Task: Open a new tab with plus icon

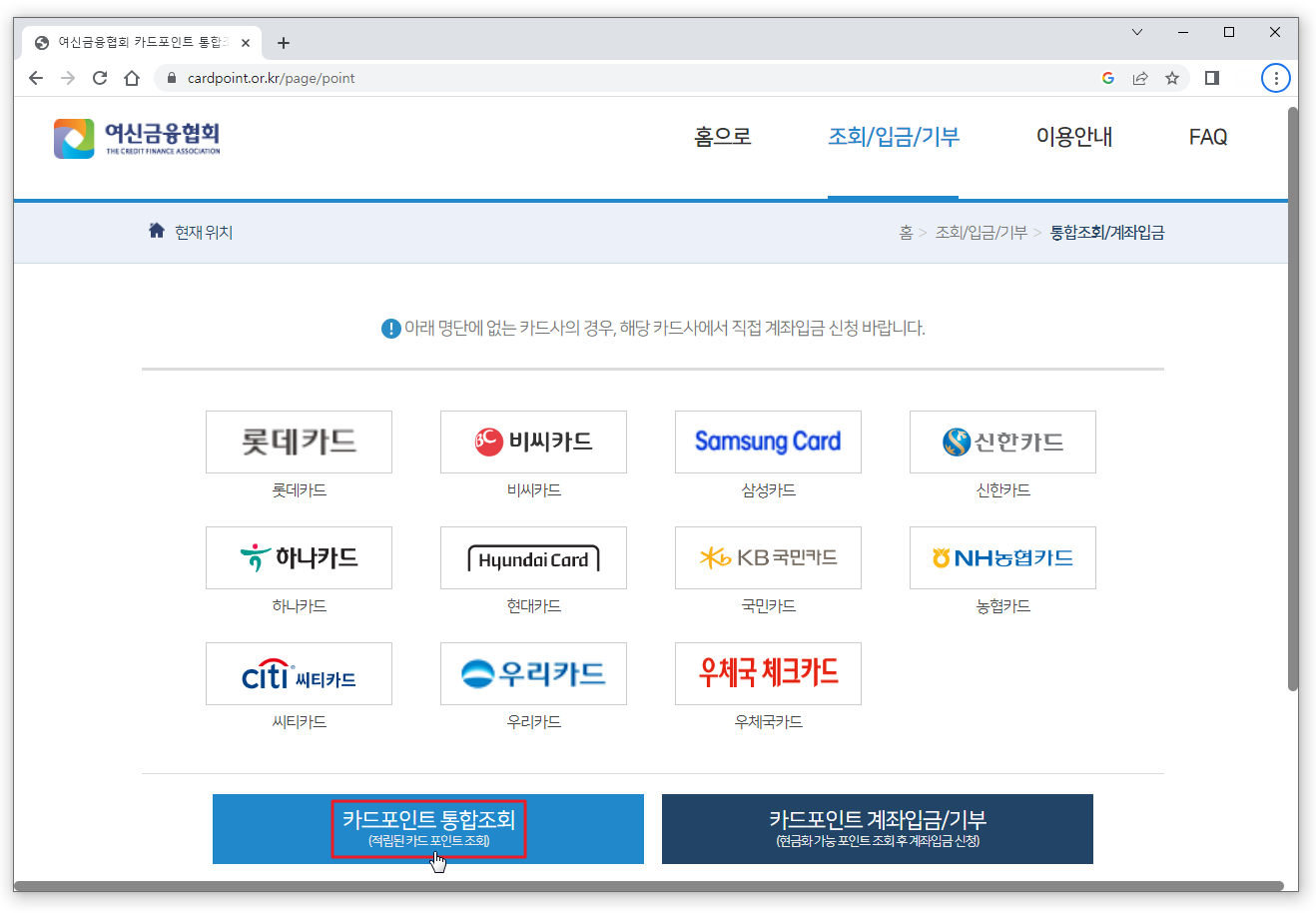Action: click(x=284, y=43)
